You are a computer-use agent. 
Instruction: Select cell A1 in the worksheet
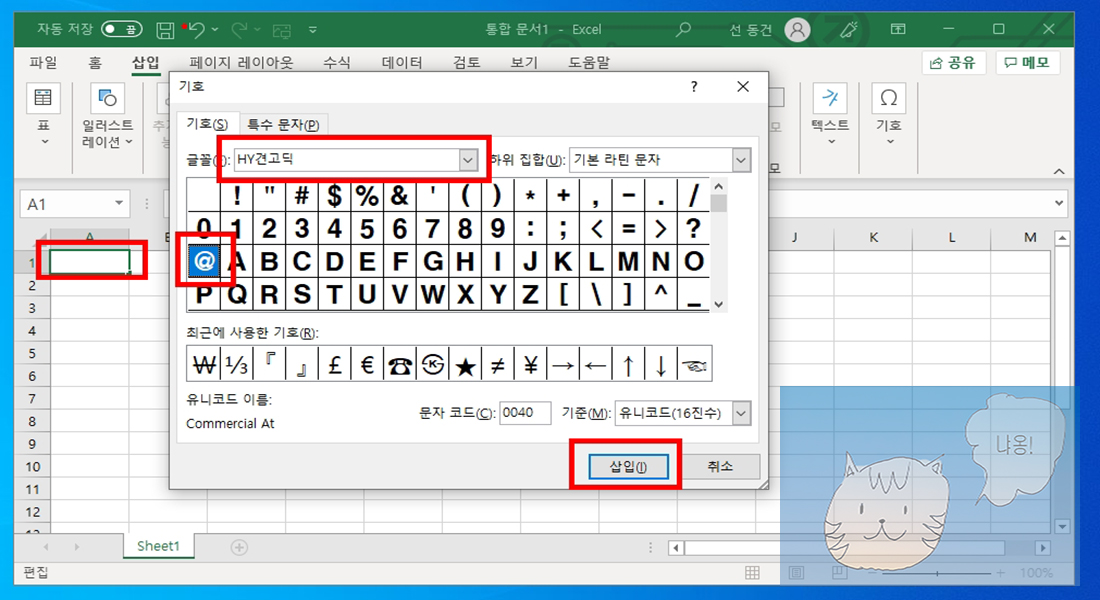pyautogui.click(x=90, y=262)
